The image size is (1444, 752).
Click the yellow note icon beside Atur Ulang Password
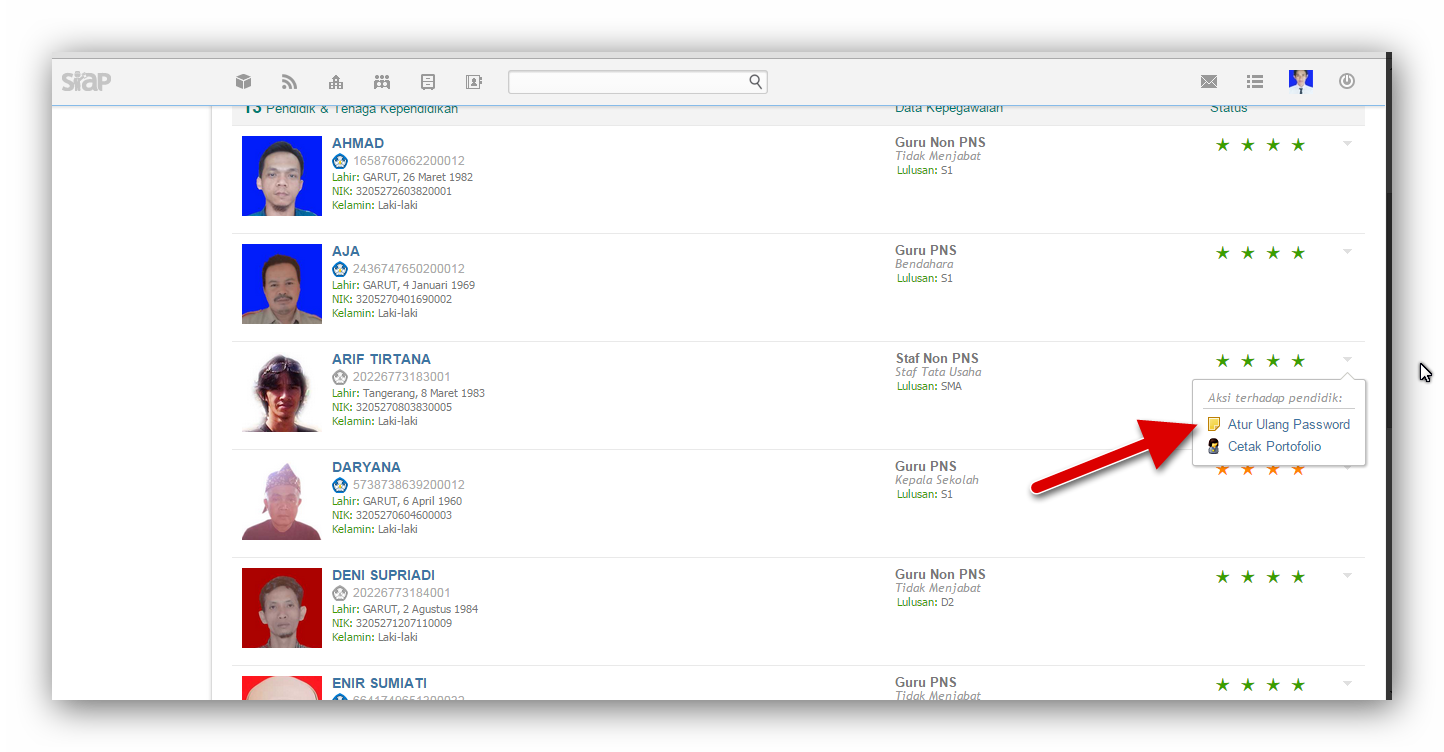coord(1214,424)
